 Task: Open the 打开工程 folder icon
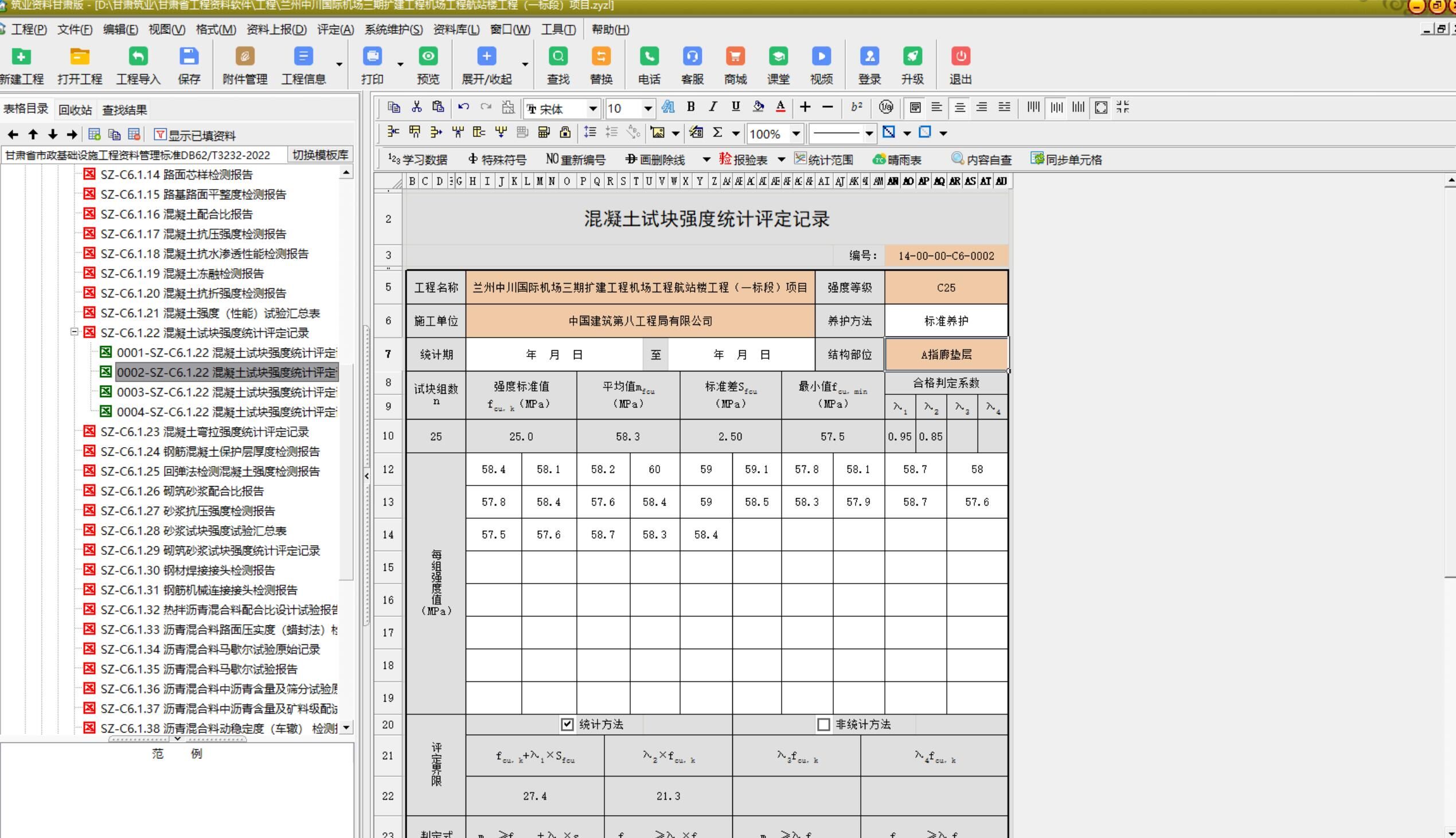80,56
